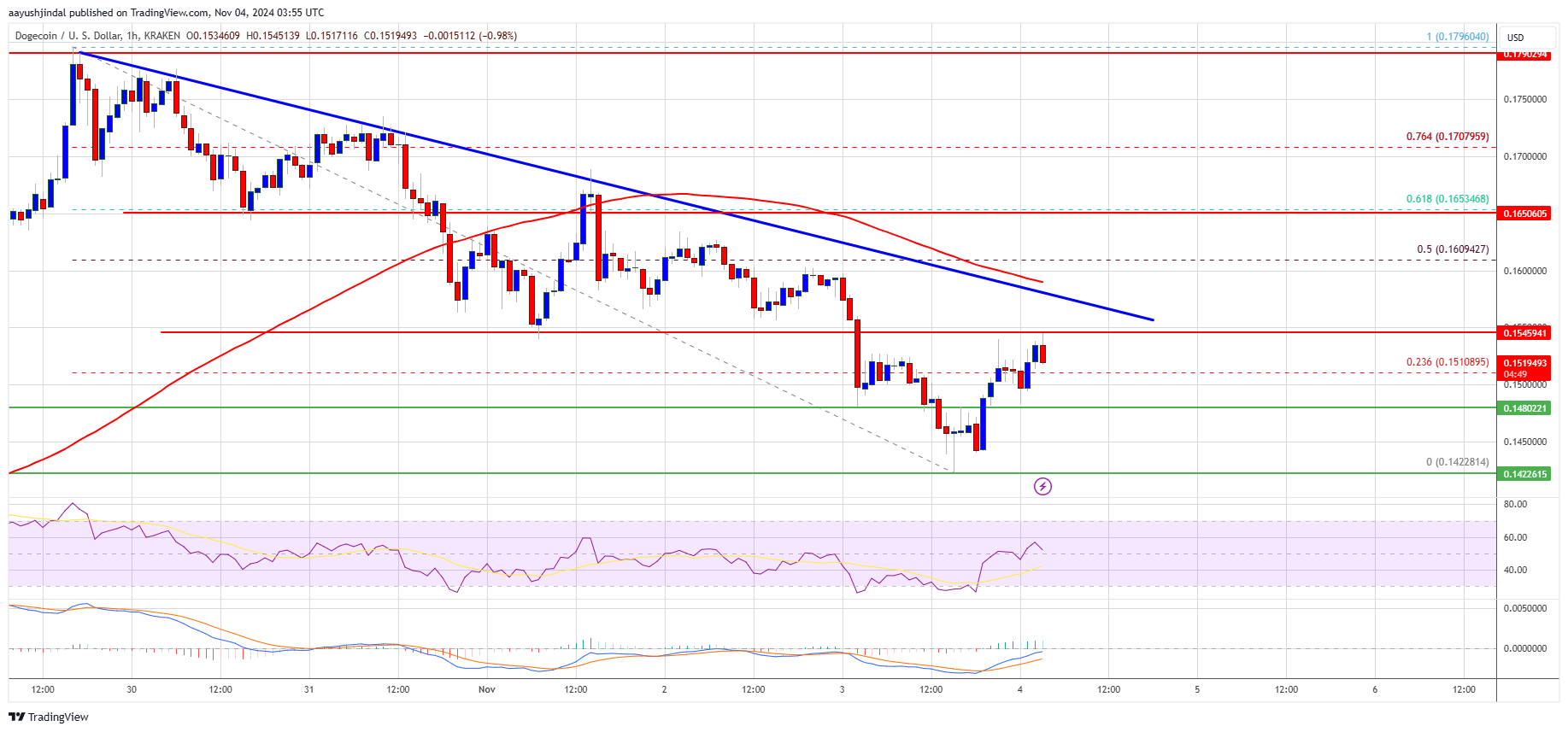The image size is (1568, 732).
Task: Click the MACD 0.0050000 axis value
Action: click(1525, 609)
